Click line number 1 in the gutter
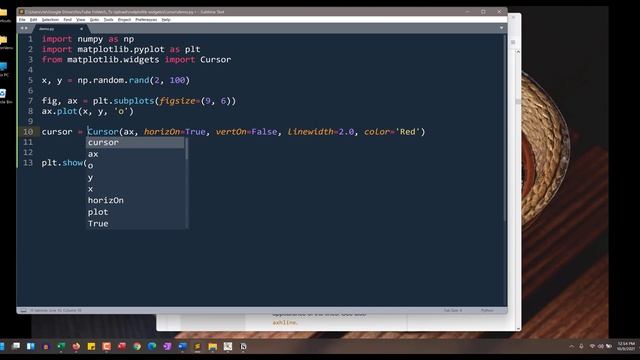 pos(30,39)
